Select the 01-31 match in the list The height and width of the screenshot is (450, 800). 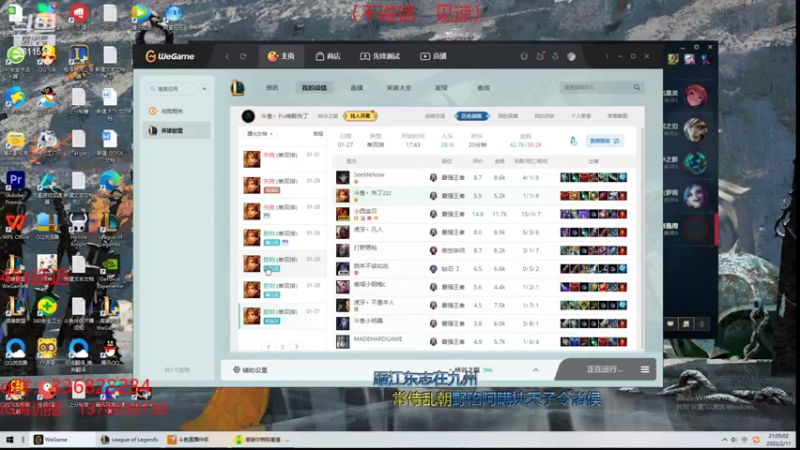point(283,159)
